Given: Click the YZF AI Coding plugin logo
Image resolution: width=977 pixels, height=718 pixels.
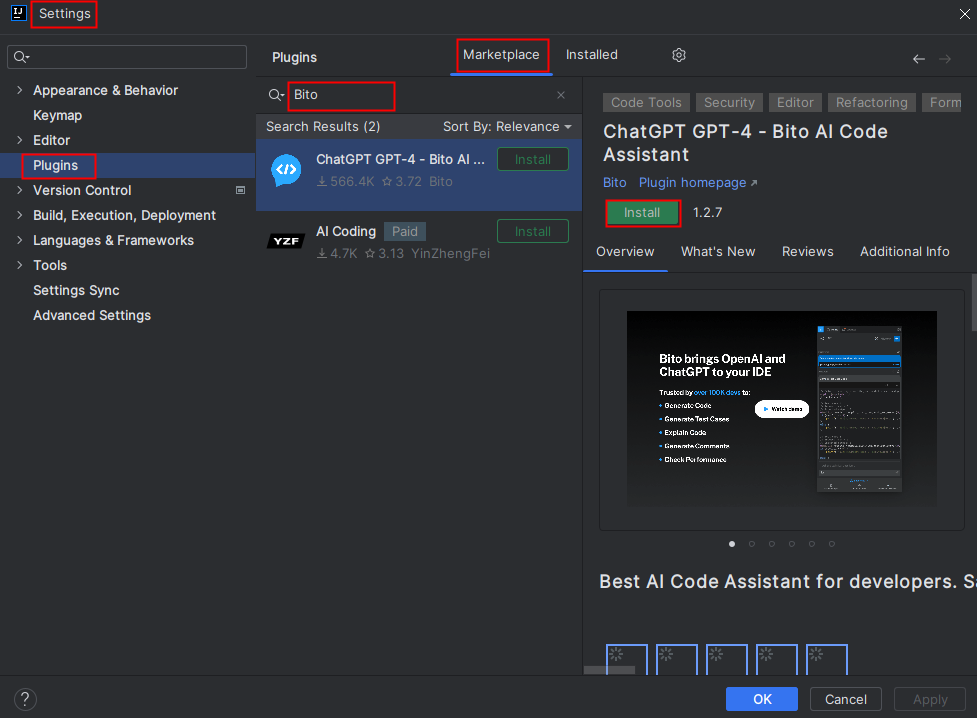Looking at the screenshot, I should (286, 241).
